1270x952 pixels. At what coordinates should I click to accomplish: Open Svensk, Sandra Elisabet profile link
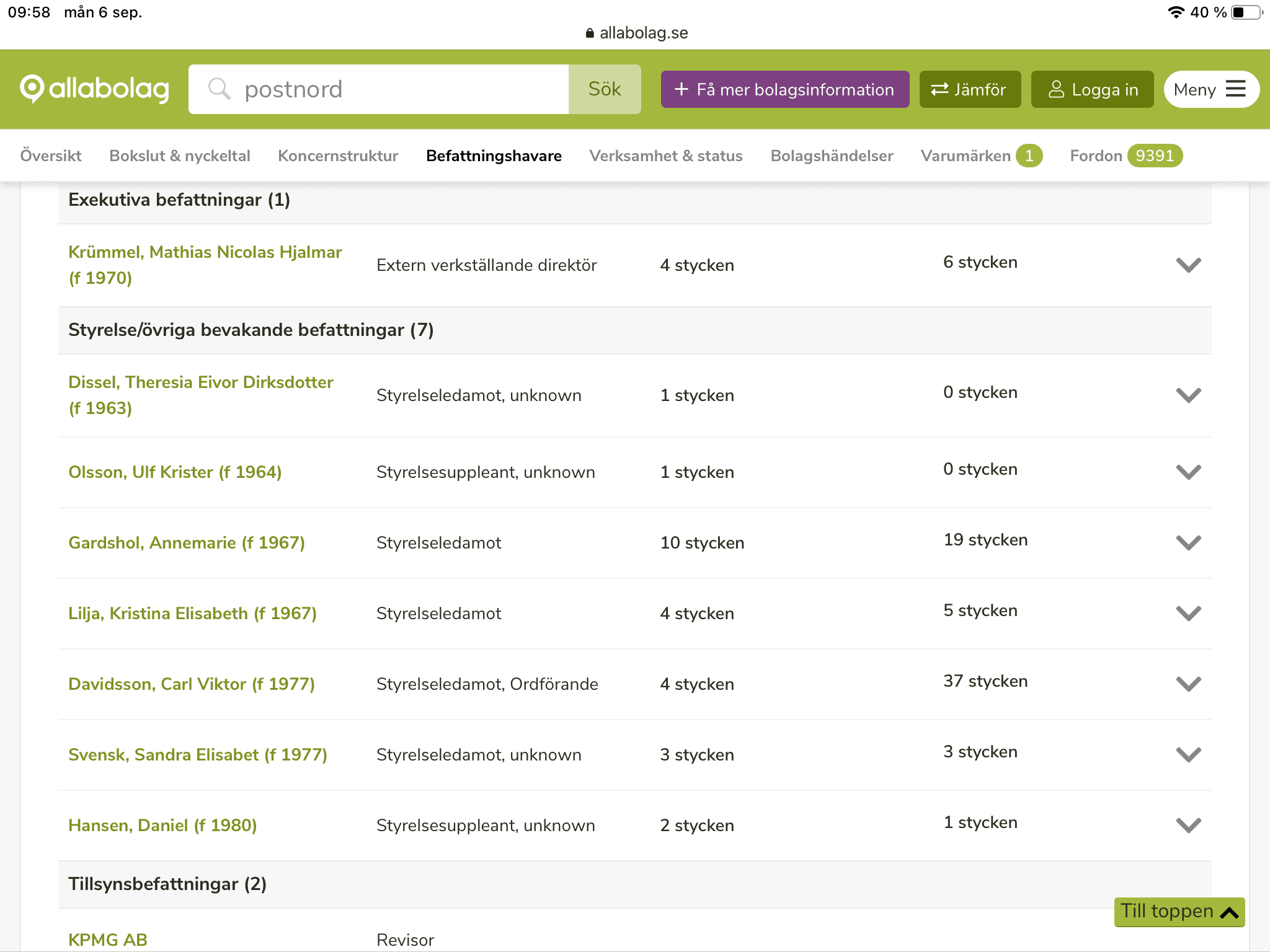198,755
